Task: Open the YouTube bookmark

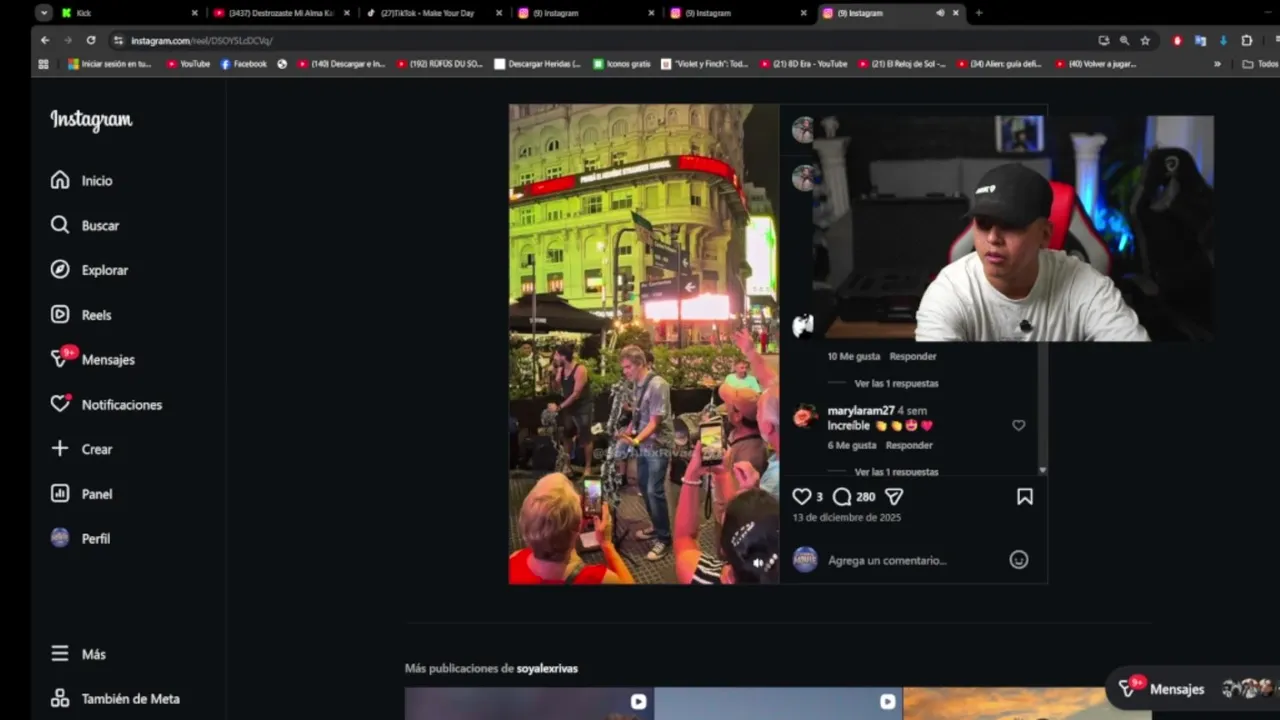Action: click(188, 64)
